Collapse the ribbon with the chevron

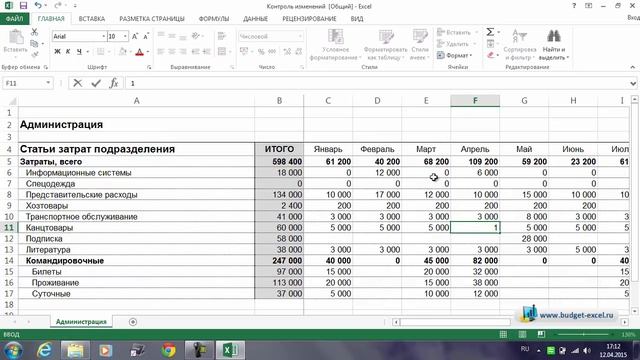click(633, 67)
